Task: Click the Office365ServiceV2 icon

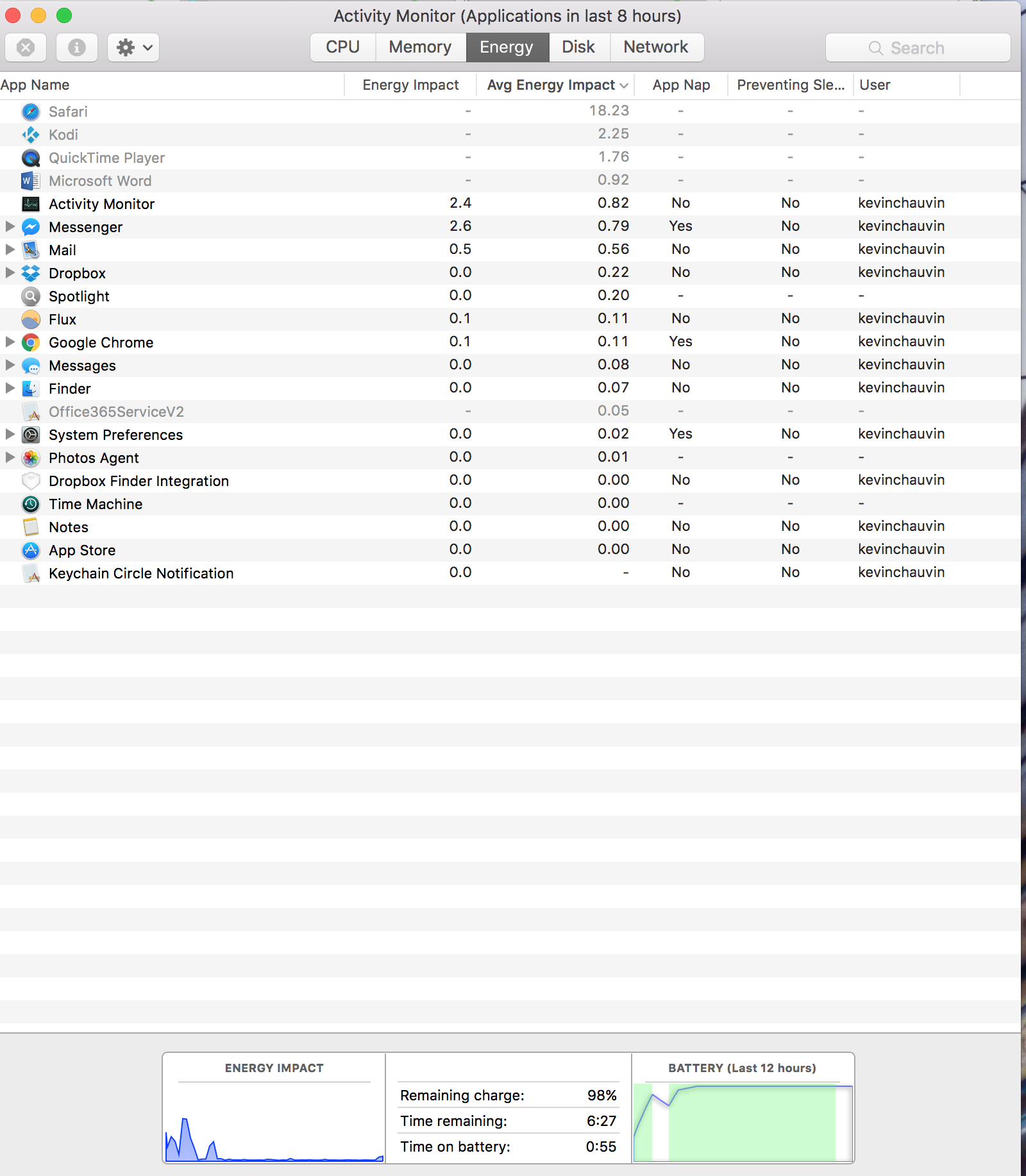Action: coord(31,412)
